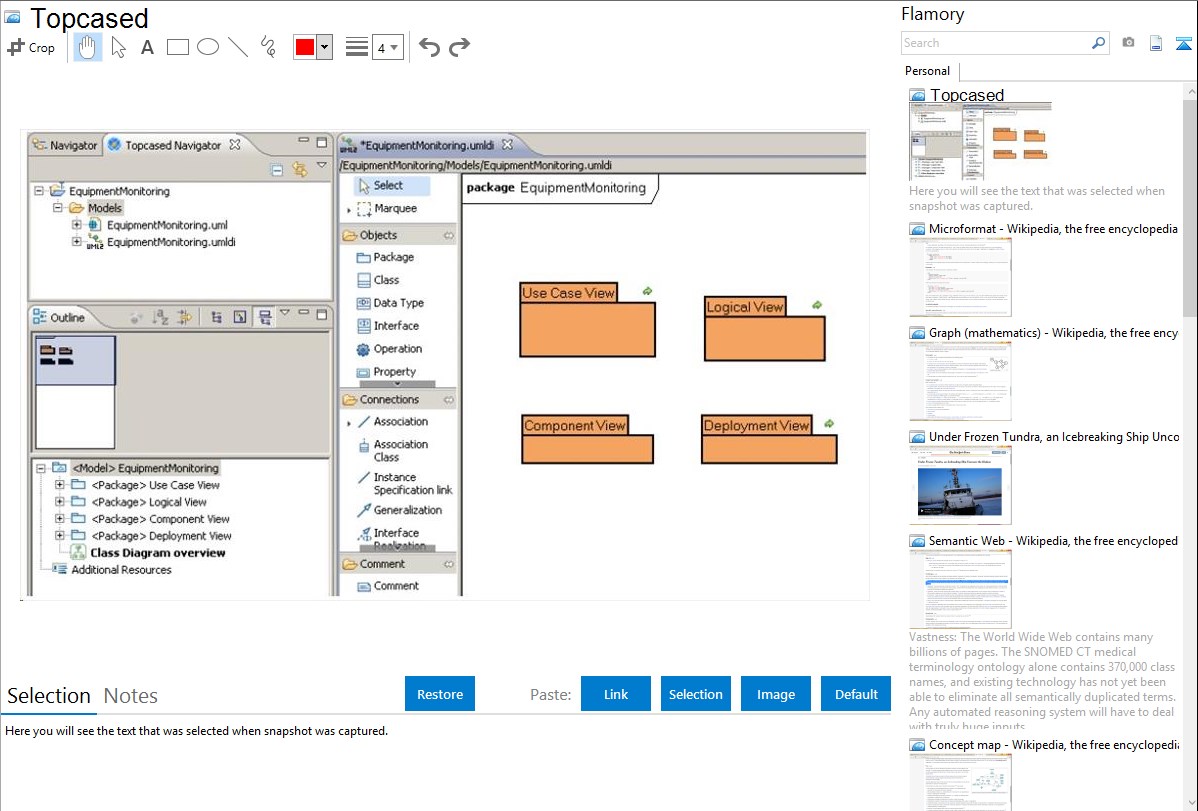Expand the EquipmentMonitoring.uml tree node

coord(76,225)
